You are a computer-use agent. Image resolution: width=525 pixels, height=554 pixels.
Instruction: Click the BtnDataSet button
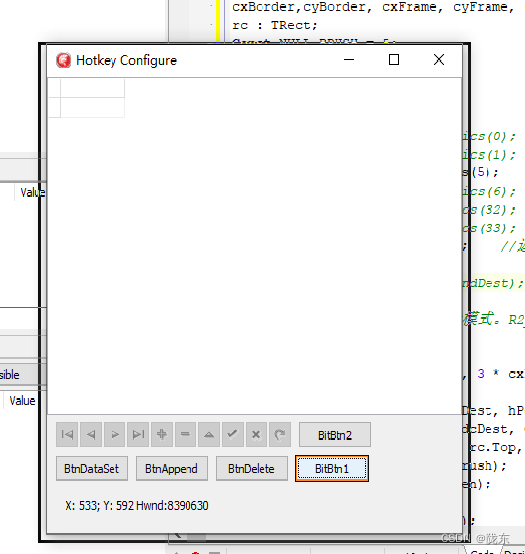(x=92, y=468)
